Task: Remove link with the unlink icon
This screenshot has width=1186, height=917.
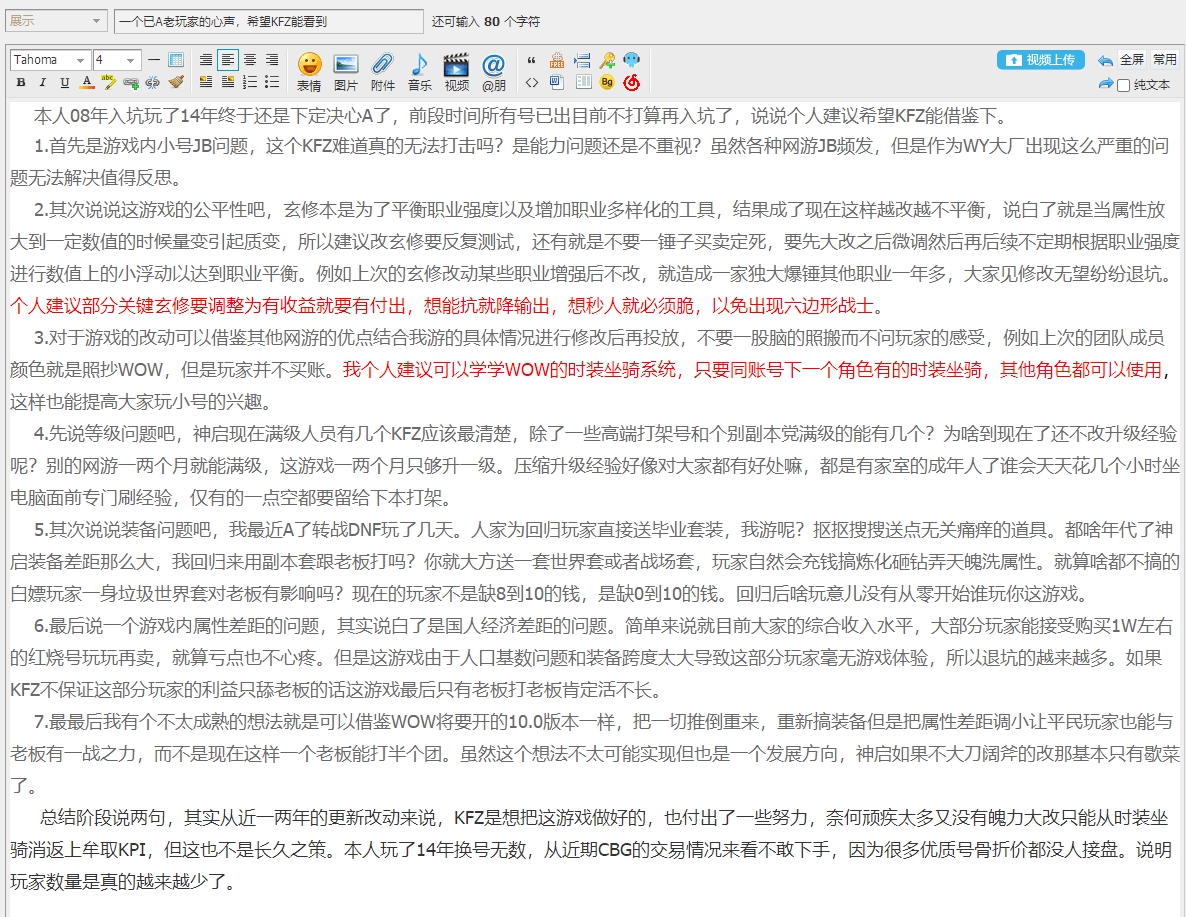Action: (x=153, y=82)
